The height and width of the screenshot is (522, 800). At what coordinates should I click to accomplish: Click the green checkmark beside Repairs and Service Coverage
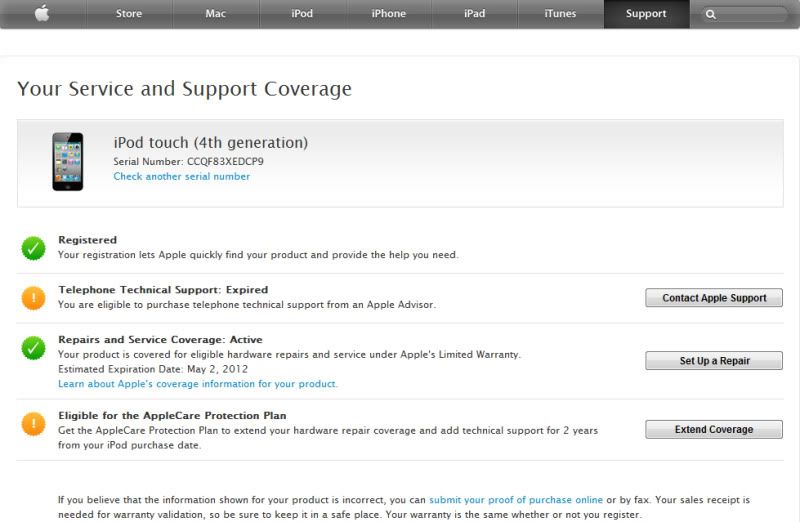[33, 347]
